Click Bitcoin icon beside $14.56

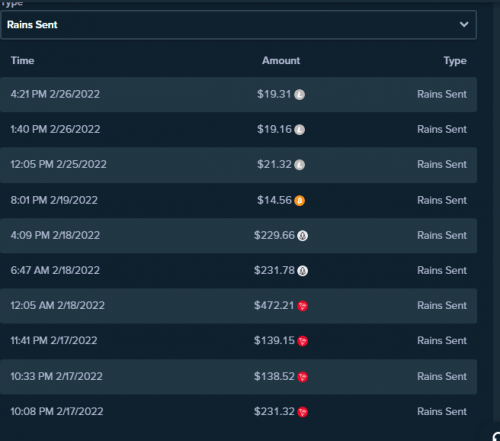tap(299, 201)
